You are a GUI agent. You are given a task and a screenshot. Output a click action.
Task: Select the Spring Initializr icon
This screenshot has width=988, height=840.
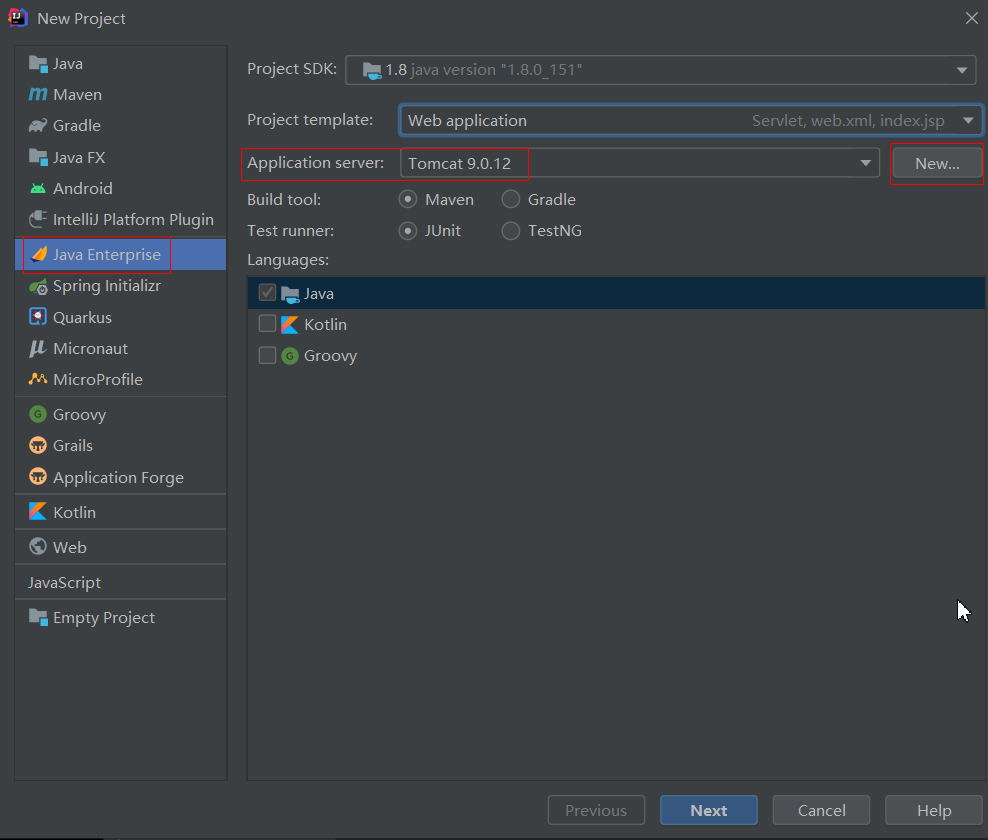coord(38,287)
